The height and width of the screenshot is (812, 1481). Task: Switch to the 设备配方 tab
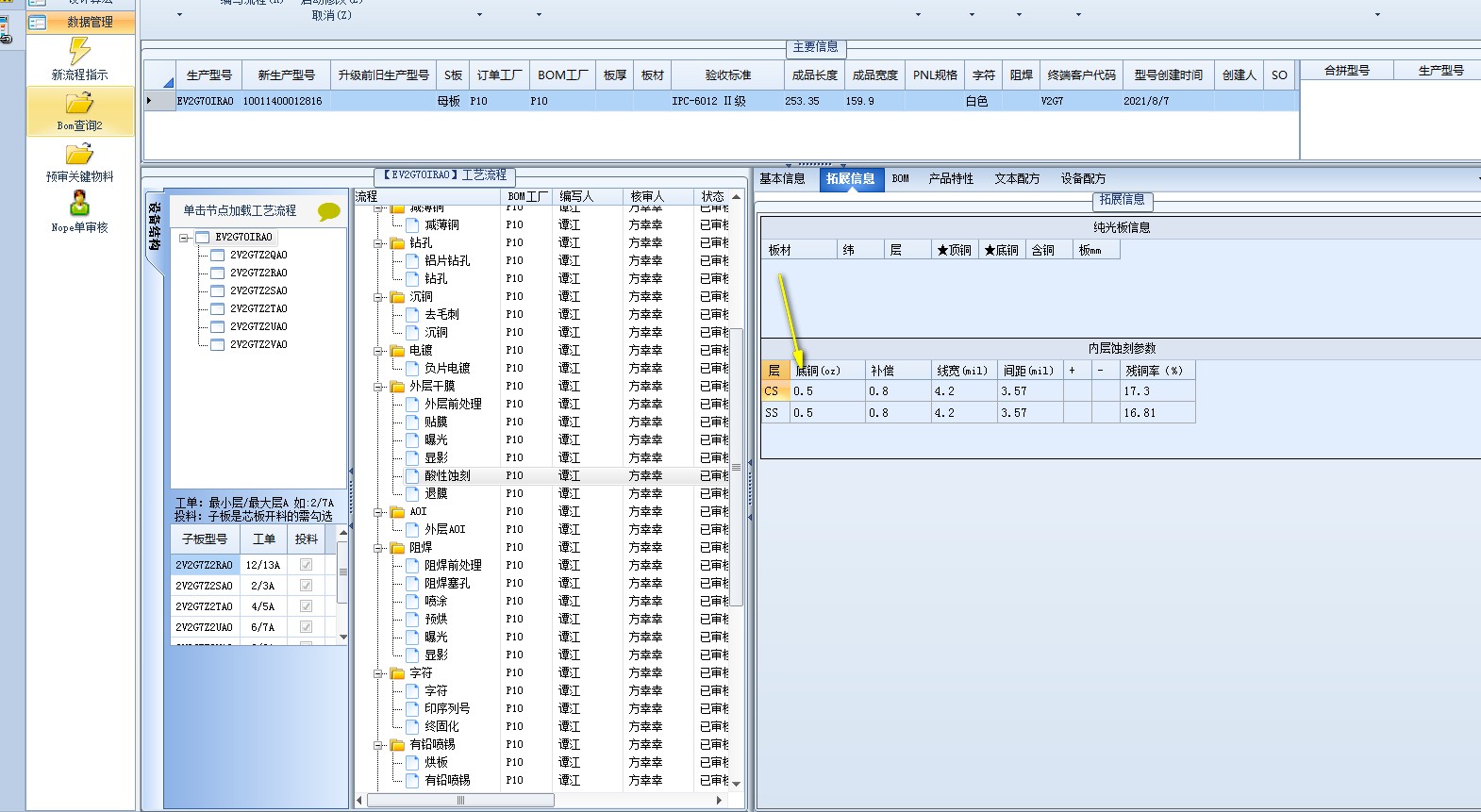click(x=1083, y=179)
